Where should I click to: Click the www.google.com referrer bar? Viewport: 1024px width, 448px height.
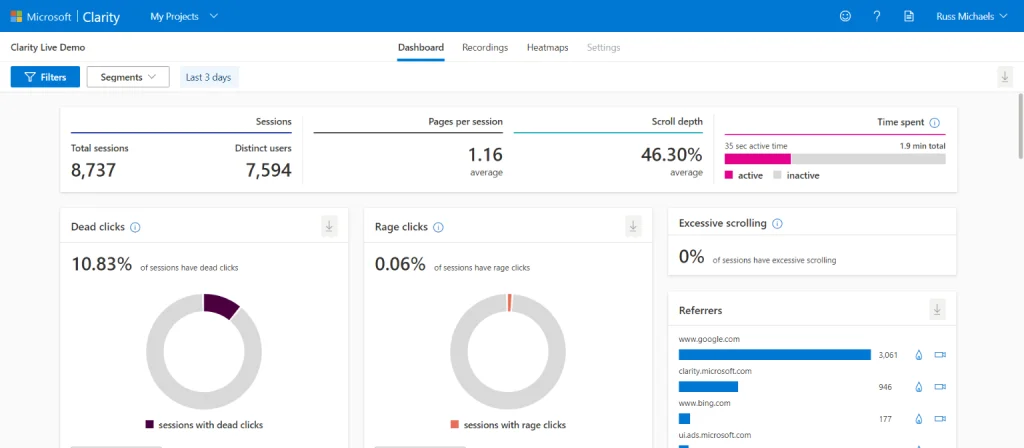click(775, 355)
